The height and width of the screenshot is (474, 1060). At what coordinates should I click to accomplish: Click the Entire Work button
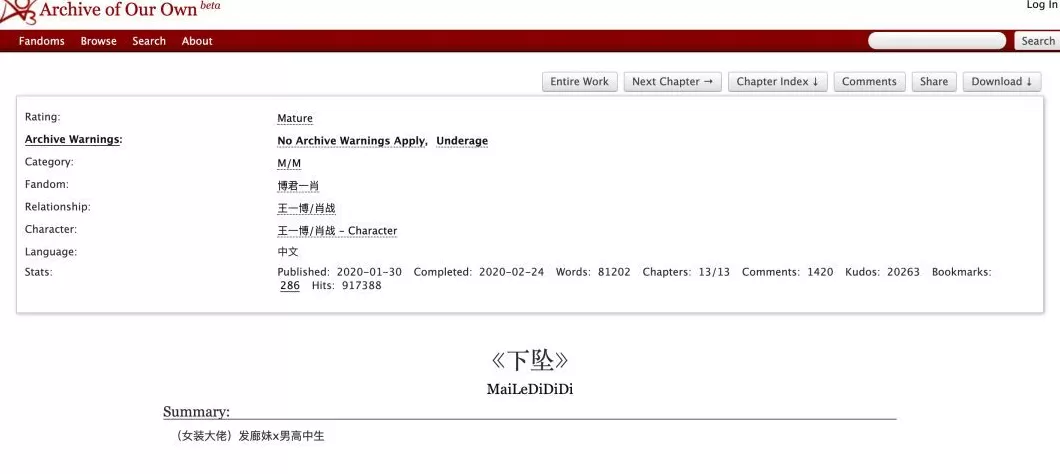tap(579, 82)
